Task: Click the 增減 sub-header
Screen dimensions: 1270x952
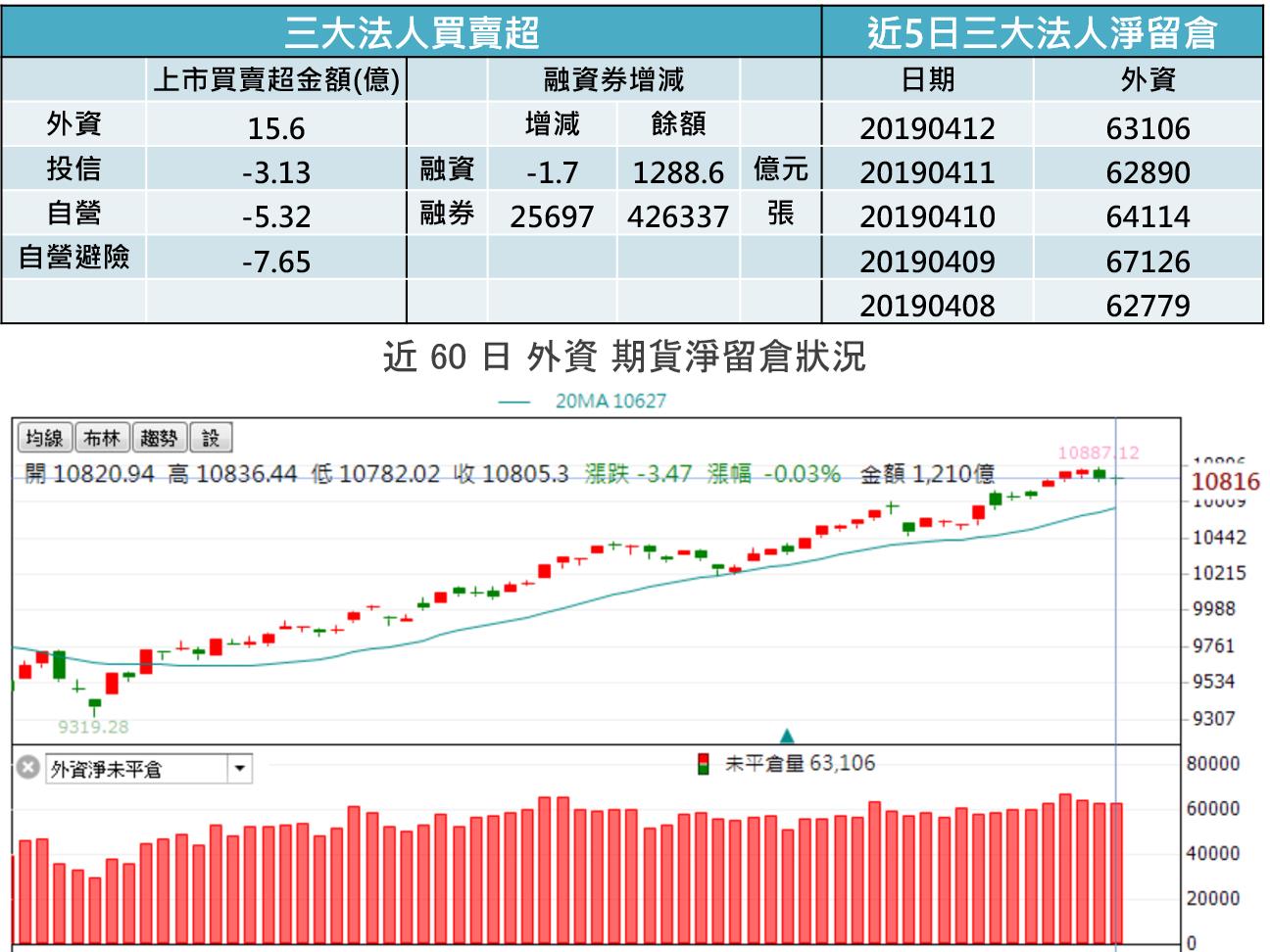Action: (552, 123)
